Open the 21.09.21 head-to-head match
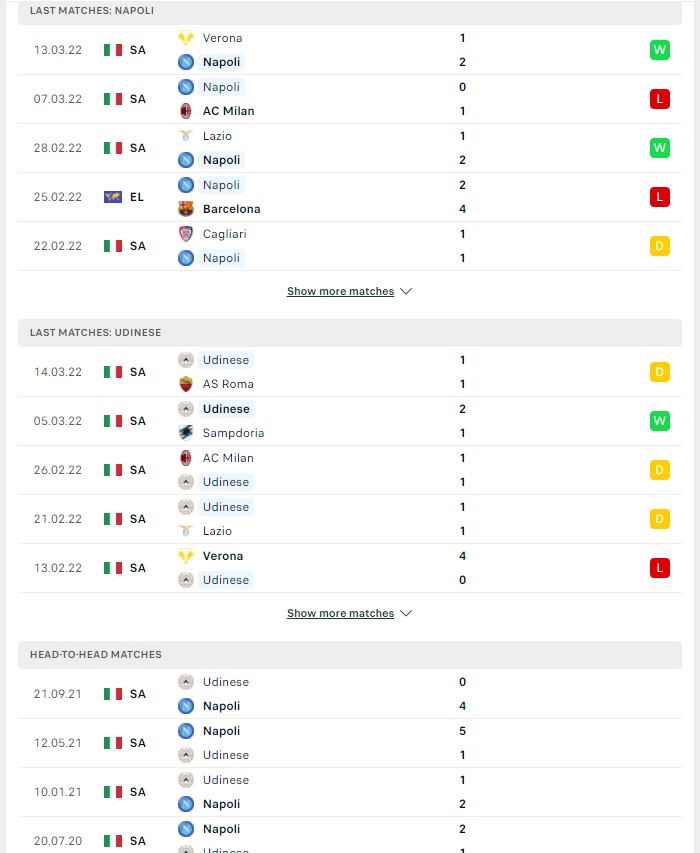Image resolution: width=700 pixels, height=853 pixels. click(x=350, y=694)
